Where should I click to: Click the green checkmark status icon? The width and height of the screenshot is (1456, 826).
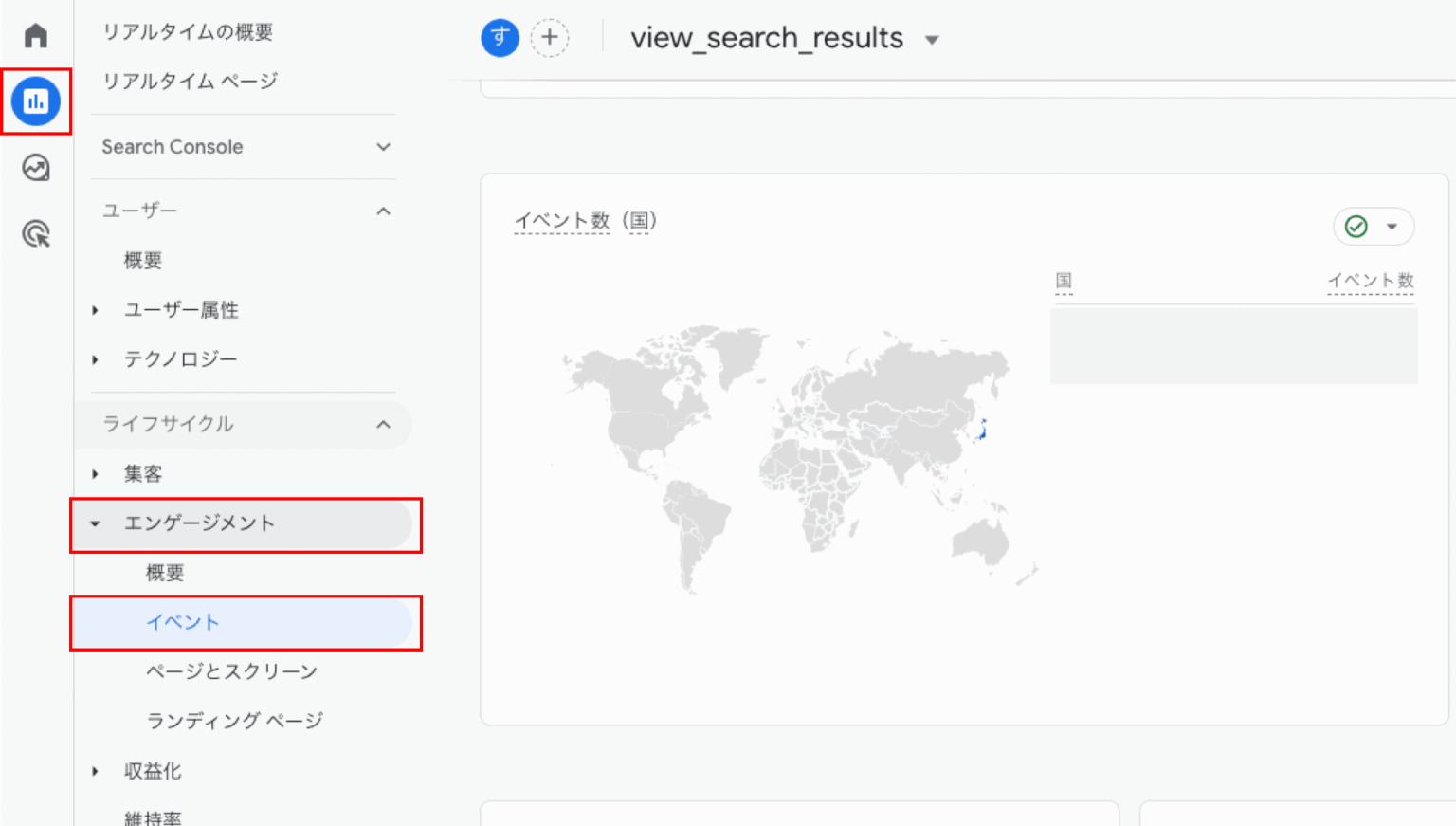pos(1356,227)
